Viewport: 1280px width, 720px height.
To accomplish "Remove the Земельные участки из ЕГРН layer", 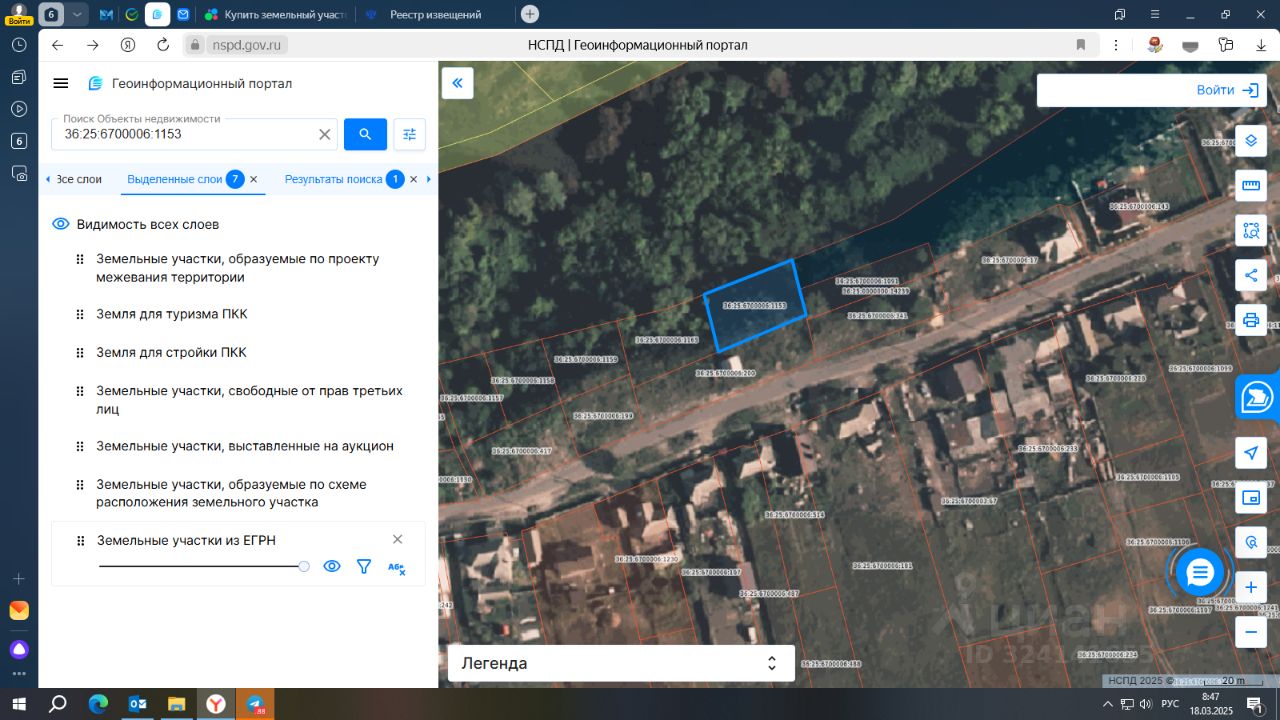I will coord(397,539).
